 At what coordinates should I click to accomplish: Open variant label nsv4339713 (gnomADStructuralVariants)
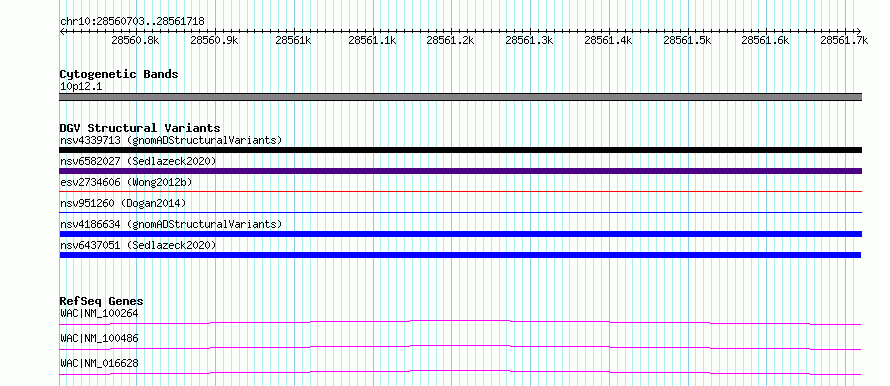171,140
